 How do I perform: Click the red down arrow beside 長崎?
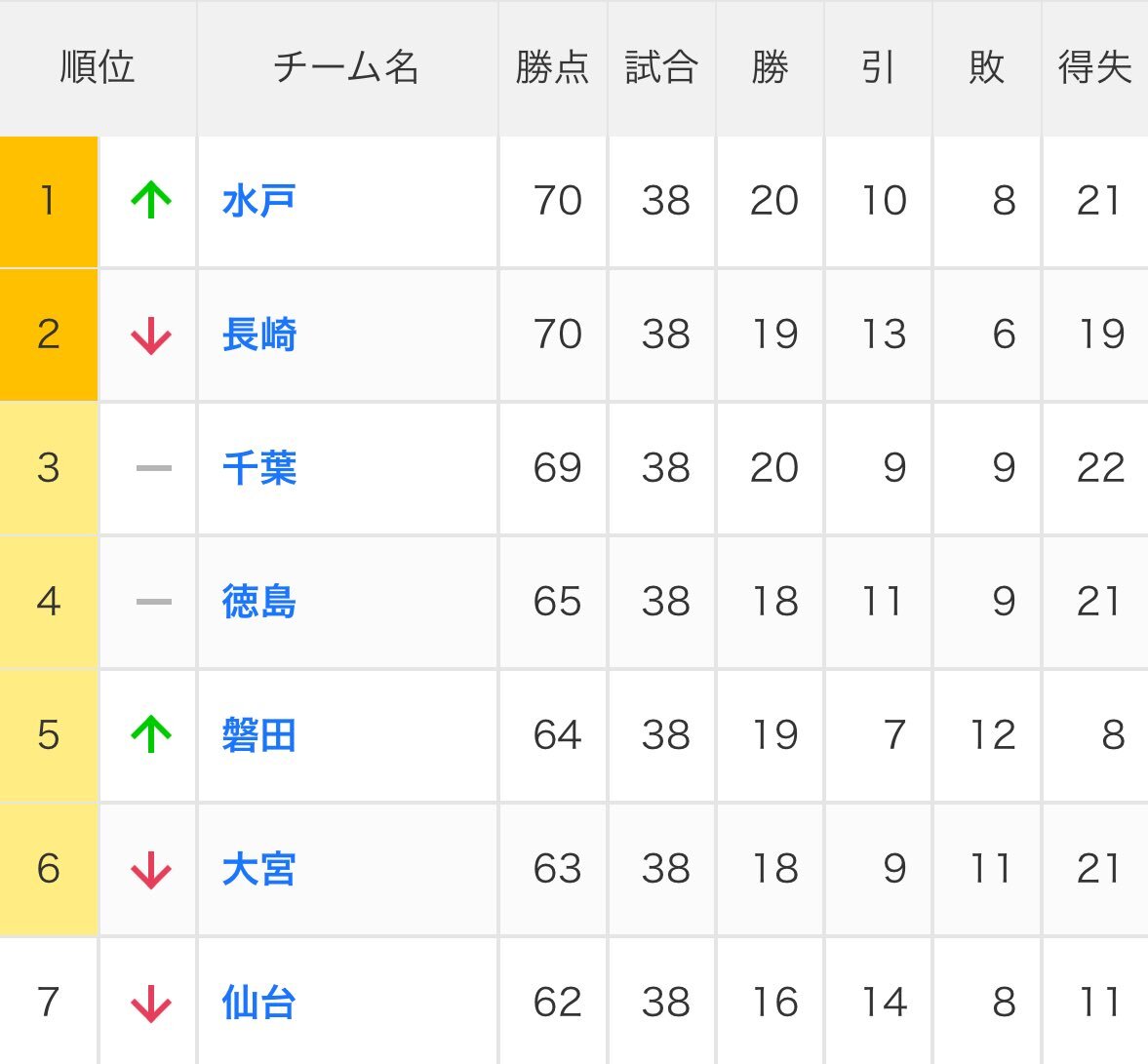[148, 335]
